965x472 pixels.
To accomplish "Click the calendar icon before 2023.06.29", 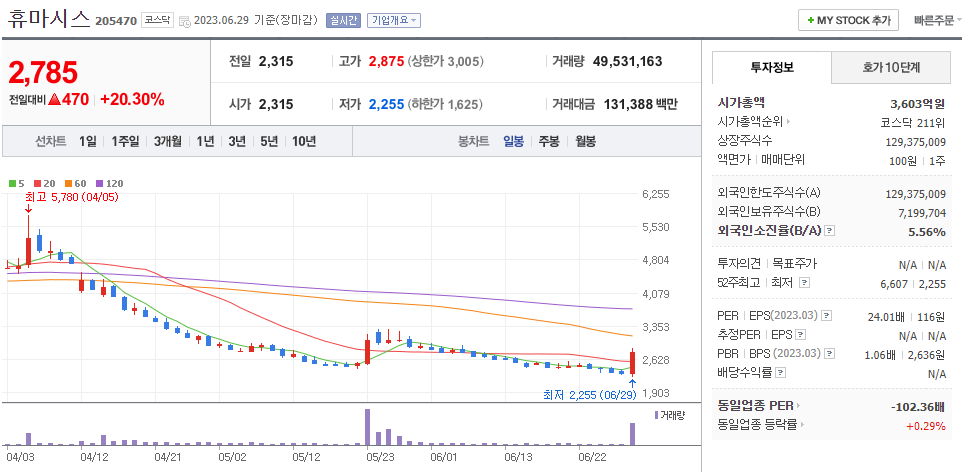I will tap(185, 21).
